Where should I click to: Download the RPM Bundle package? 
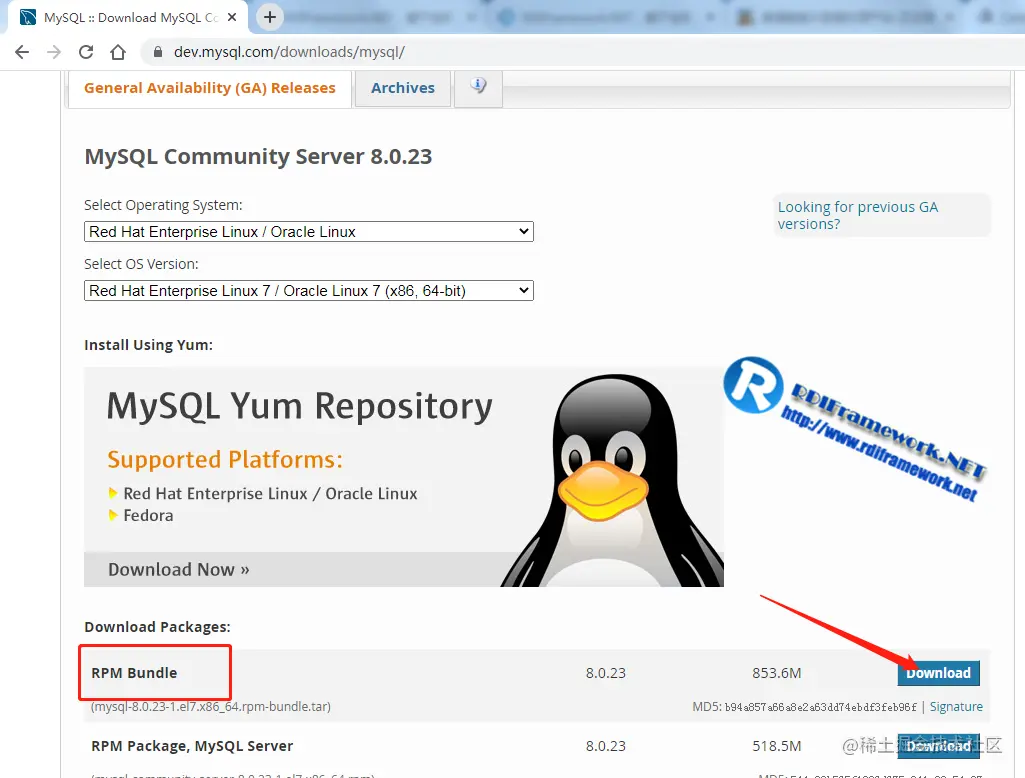coord(938,673)
